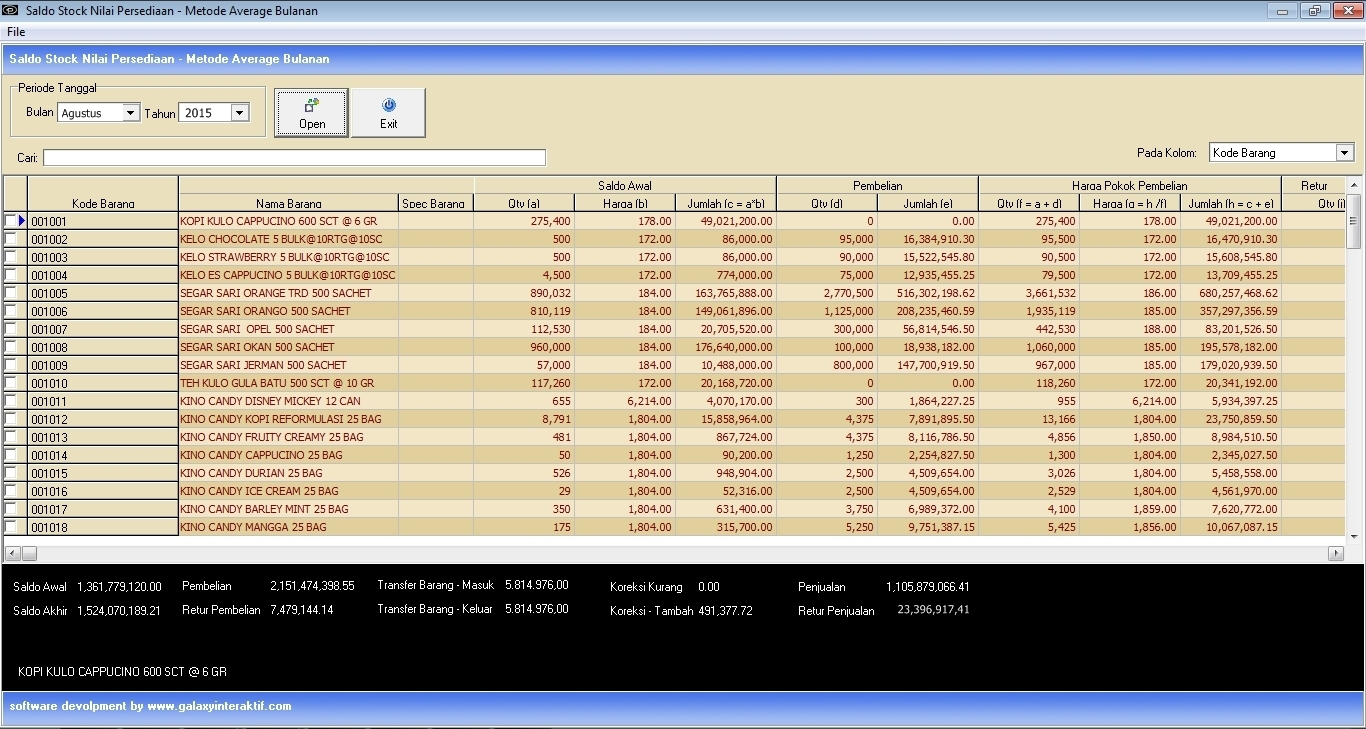Select the SEGAR SARI OKAN 500 SACHET row
This screenshot has height=729, width=1366.
[x=258, y=347]
